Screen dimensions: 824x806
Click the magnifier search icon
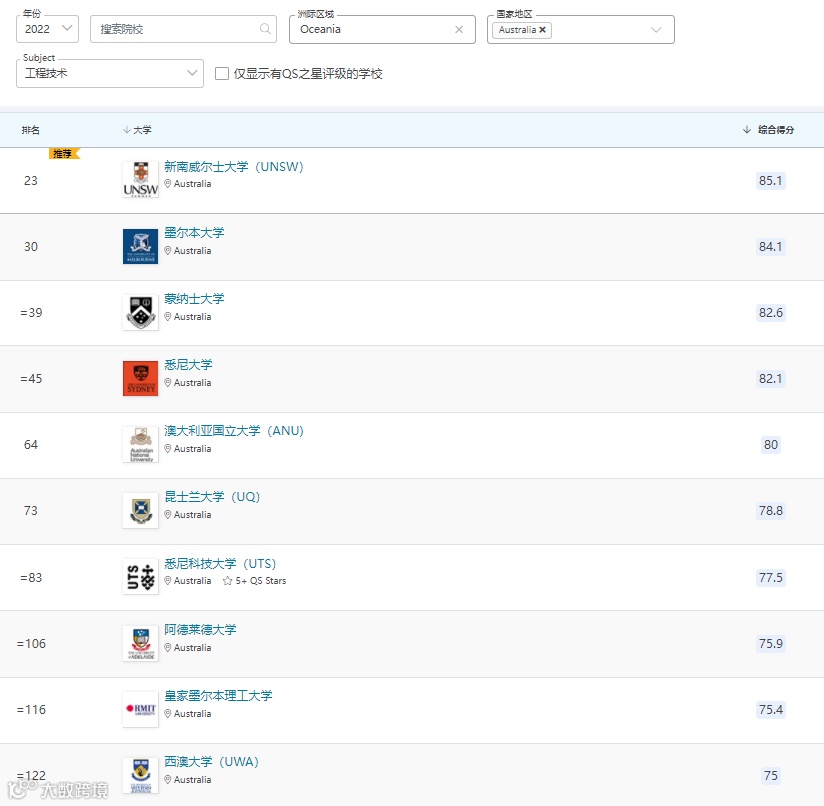(x=265, y=29)
